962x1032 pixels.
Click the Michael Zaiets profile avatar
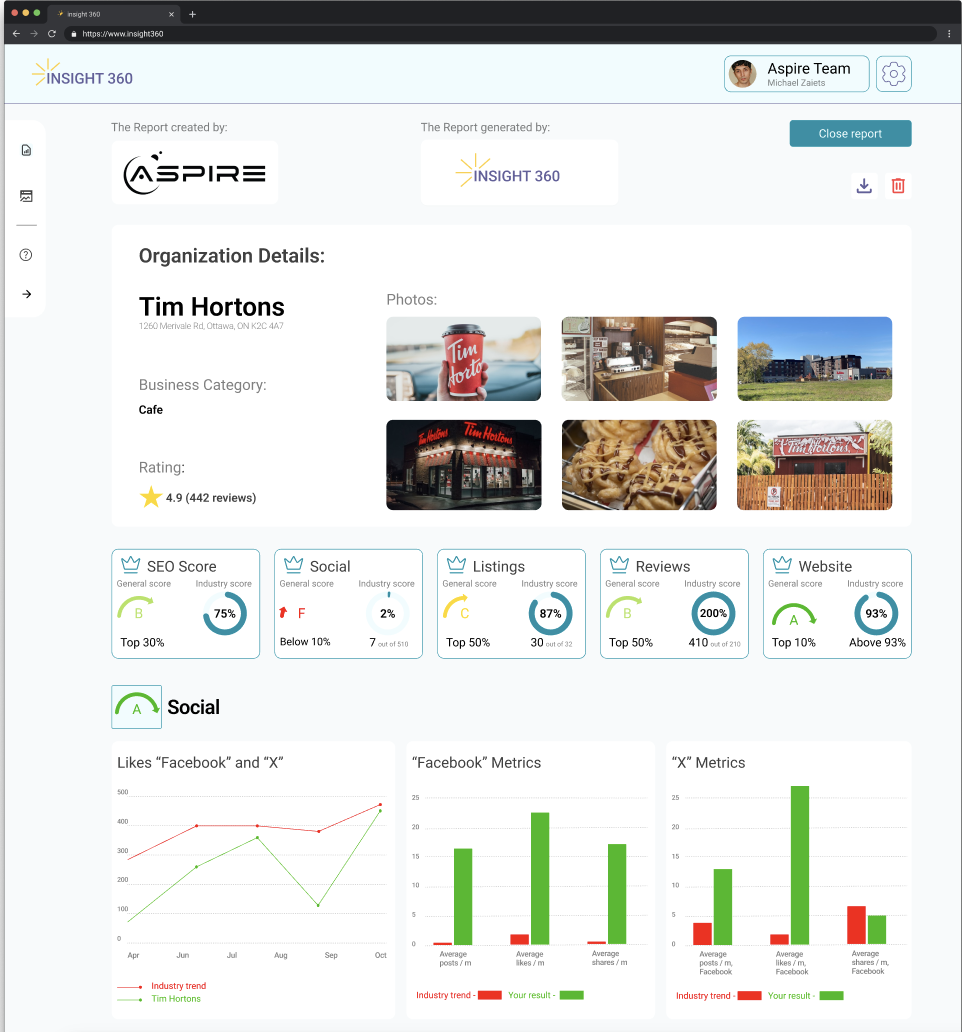743,74
